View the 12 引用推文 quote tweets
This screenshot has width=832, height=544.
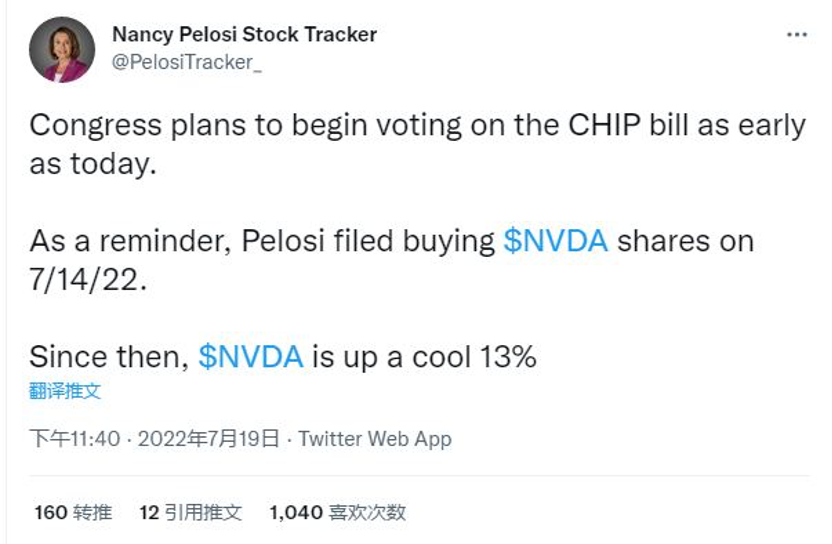(x=190, y=513)
